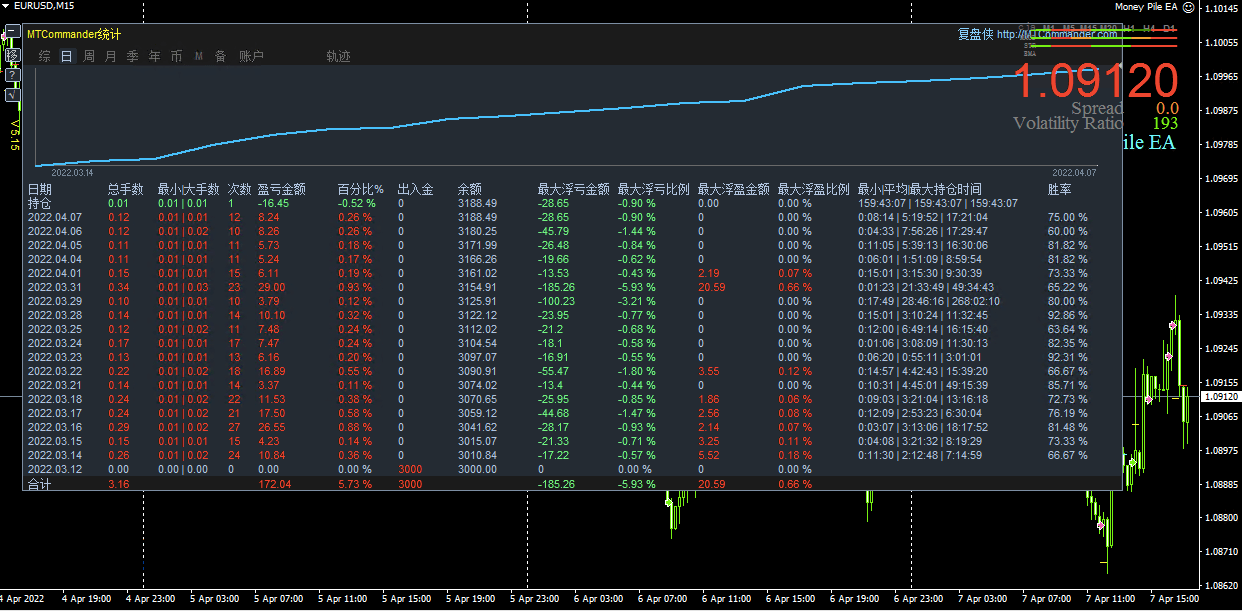Click the total profit value 172.04

[274, 485]
